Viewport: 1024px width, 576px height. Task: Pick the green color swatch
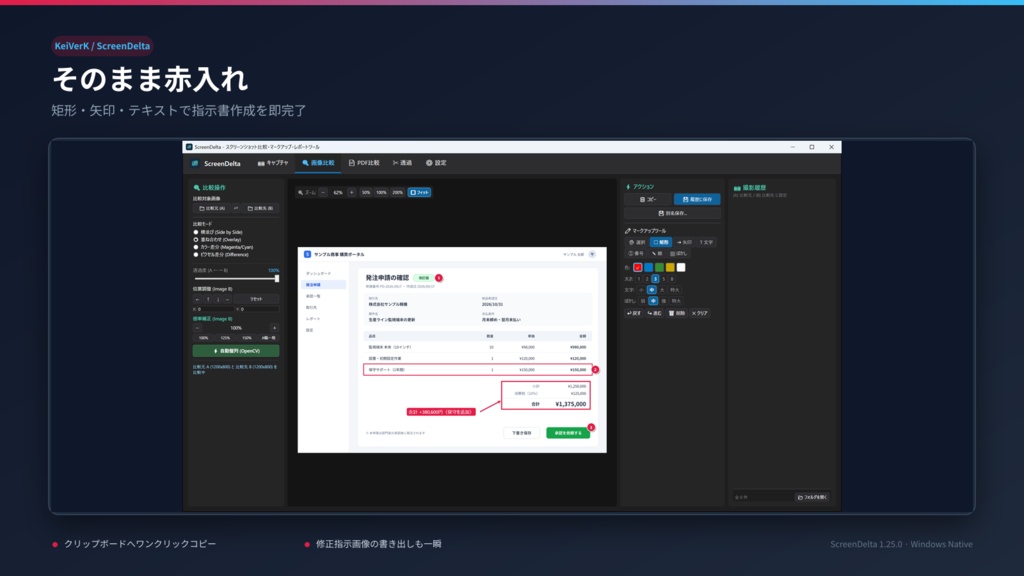tap(659, 267)
